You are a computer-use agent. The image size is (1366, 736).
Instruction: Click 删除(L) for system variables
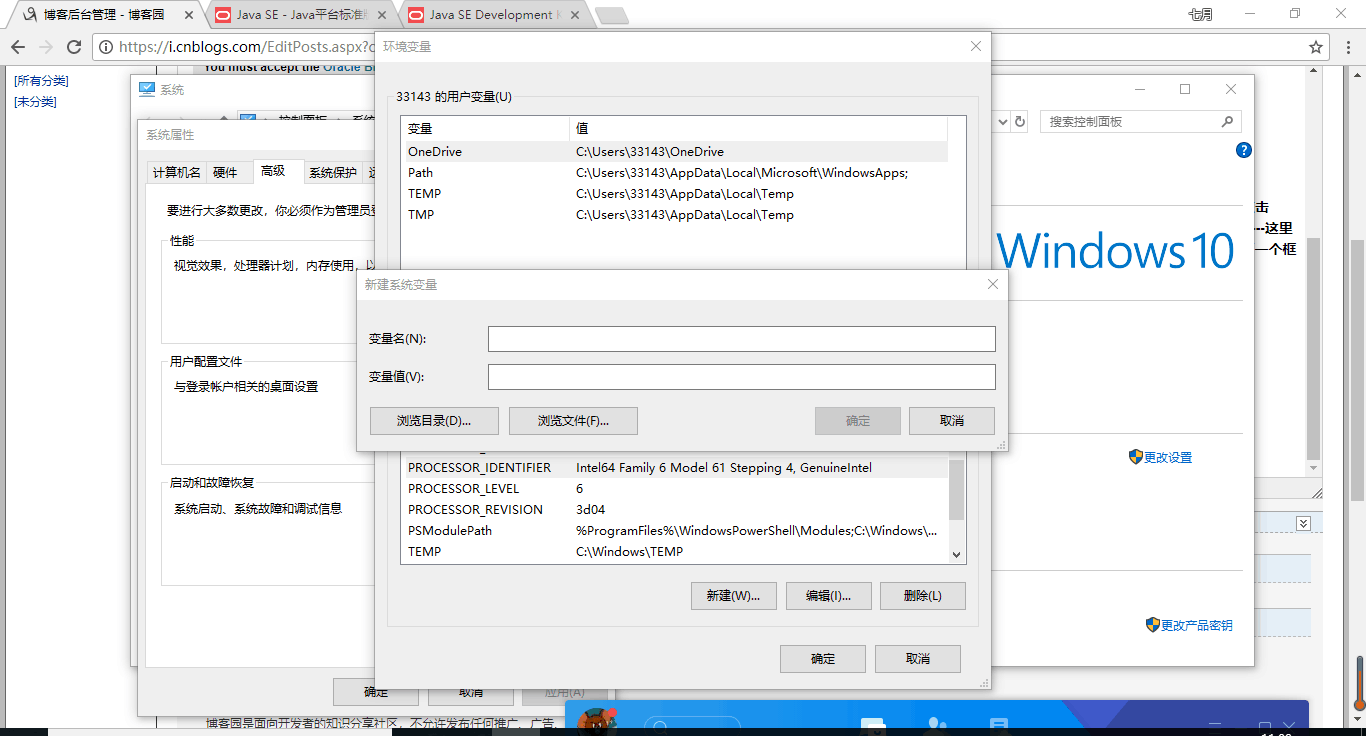[x=923, y=596]
